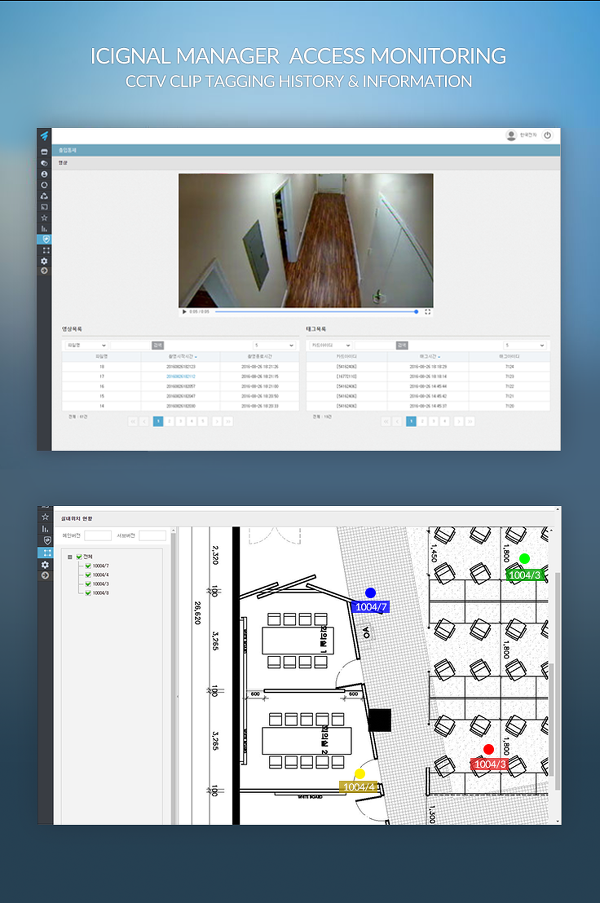Open the video list search field dropdown

[x=85, y=345]
